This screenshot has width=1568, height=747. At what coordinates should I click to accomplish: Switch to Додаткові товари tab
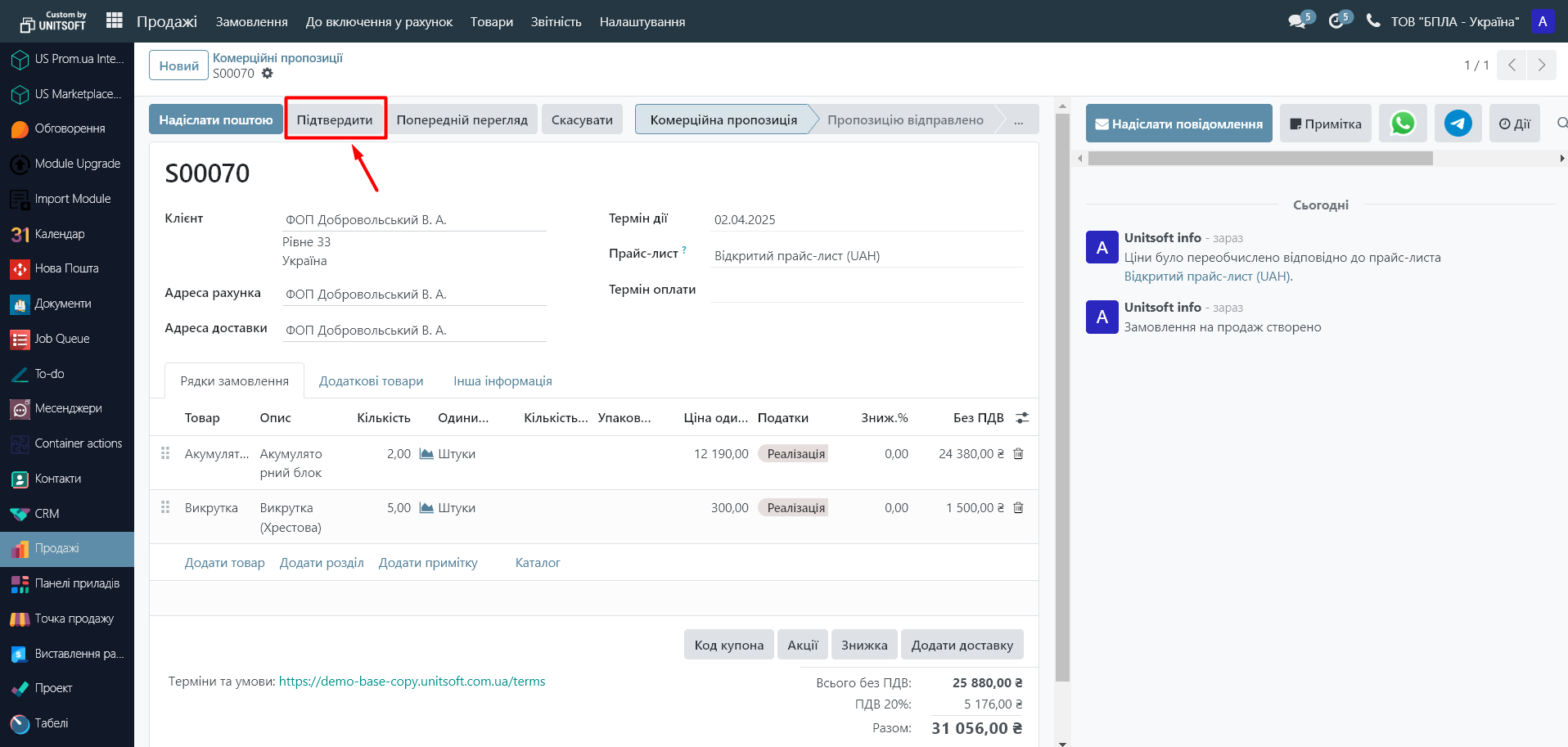coord(371,381)
